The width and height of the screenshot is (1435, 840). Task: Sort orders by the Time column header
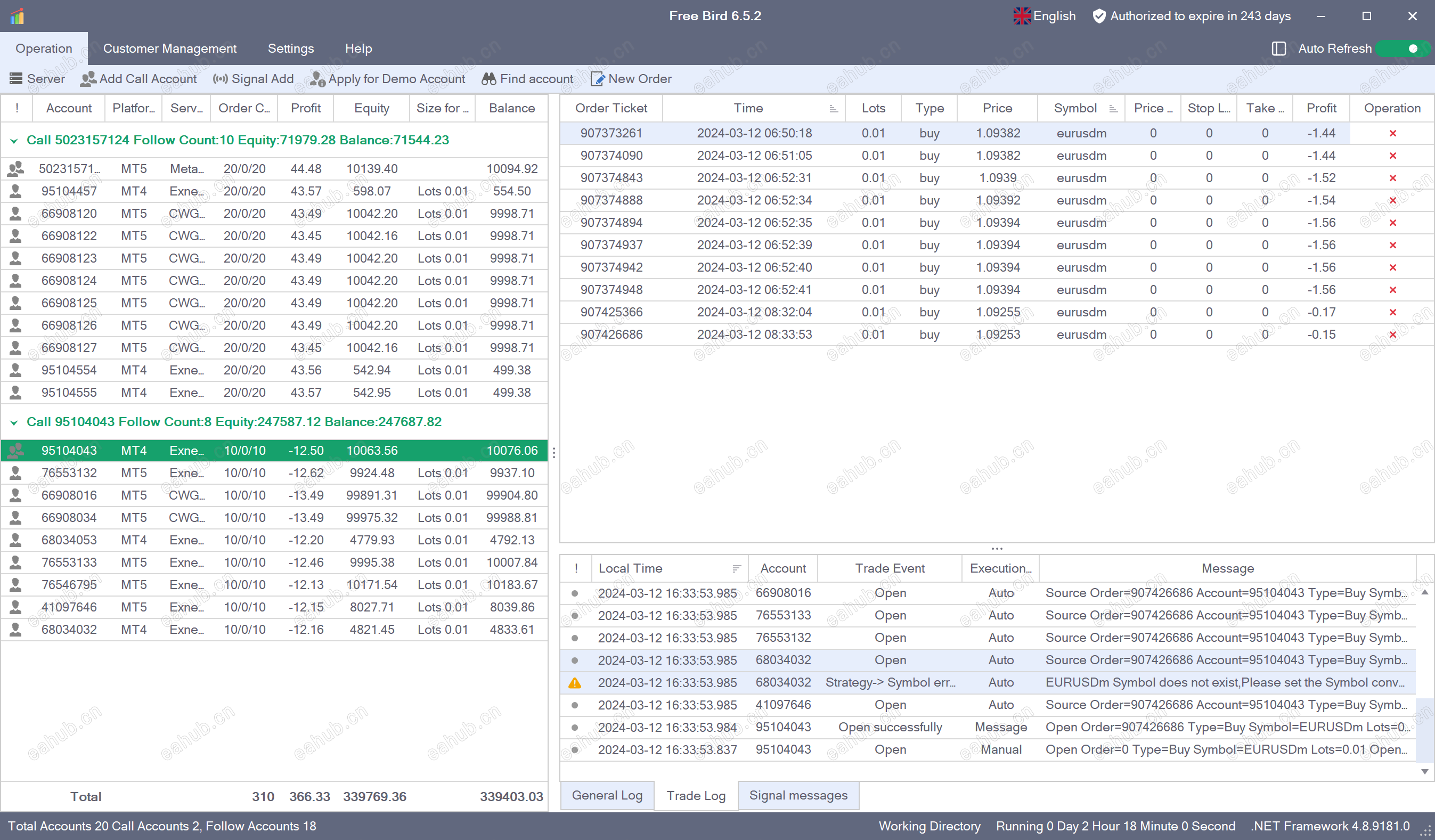click(x=748, y=108)
